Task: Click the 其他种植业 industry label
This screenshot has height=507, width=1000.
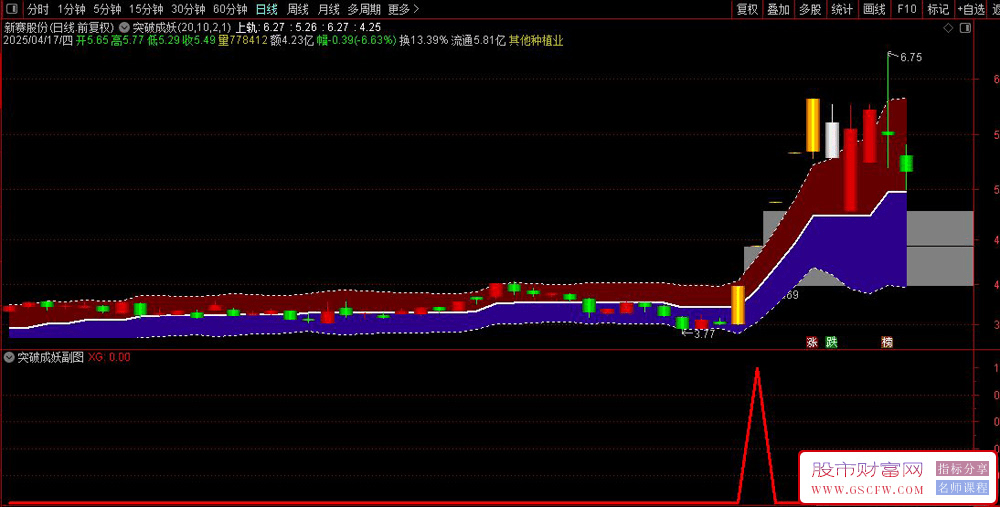Action: (x=536, y=41)
